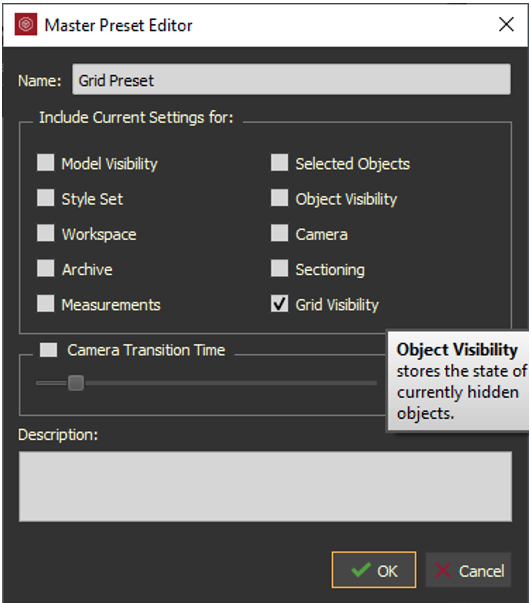Tick the Camera checkbox

[x=279, y=233]
